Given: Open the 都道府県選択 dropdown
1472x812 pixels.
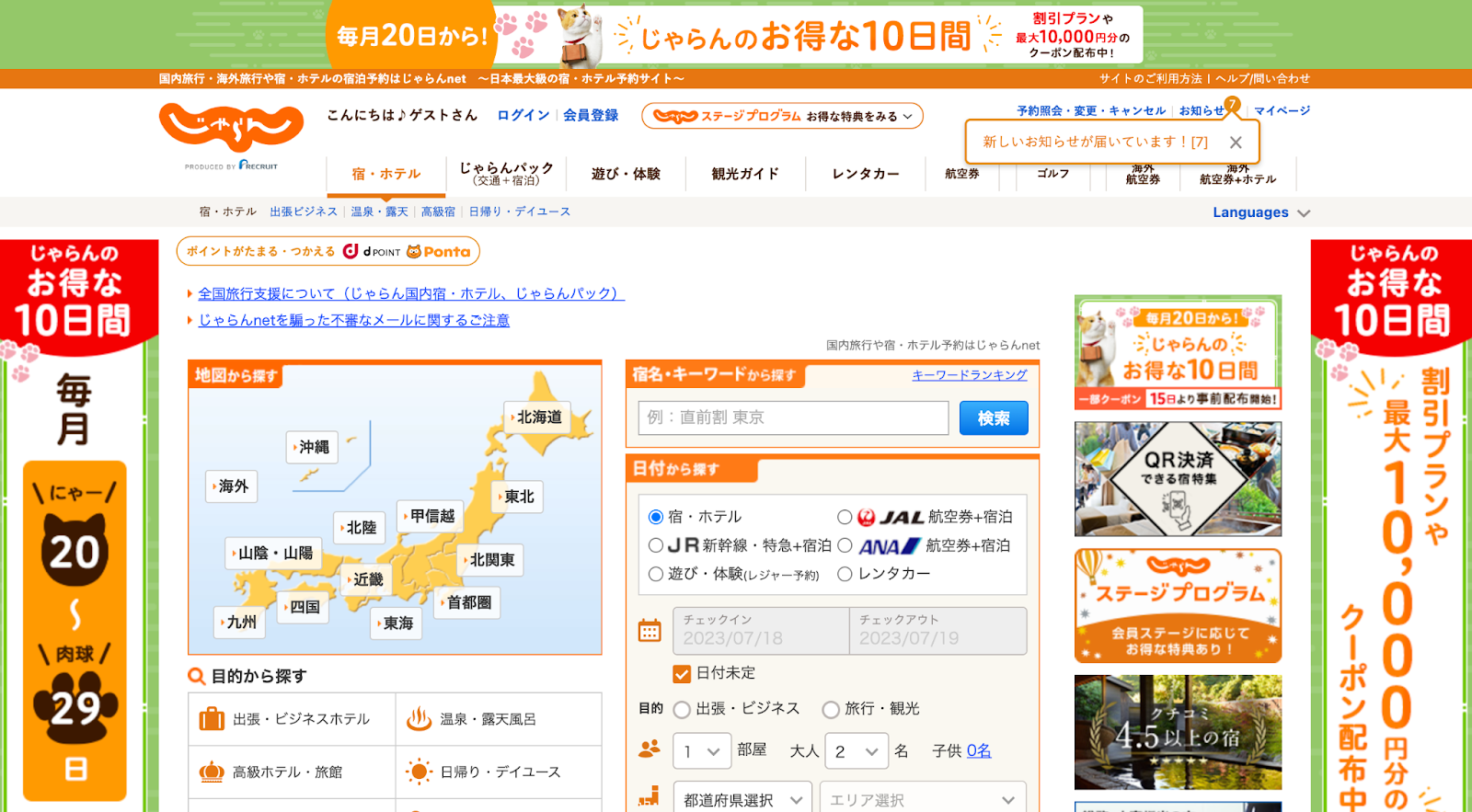Looking at the screenshot, I should [x=742, y=798].
